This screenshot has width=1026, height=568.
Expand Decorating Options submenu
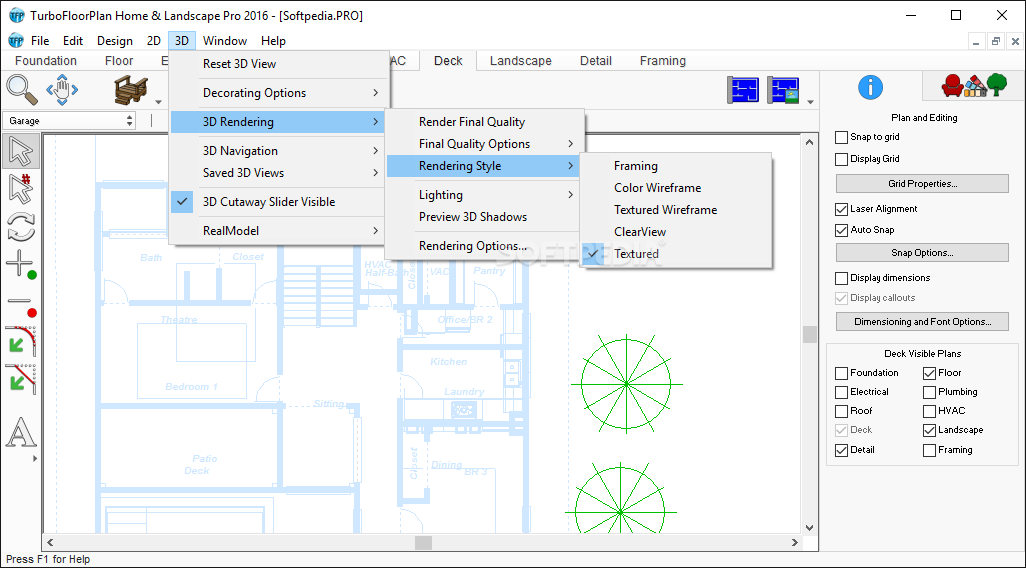tap(279, 93)
